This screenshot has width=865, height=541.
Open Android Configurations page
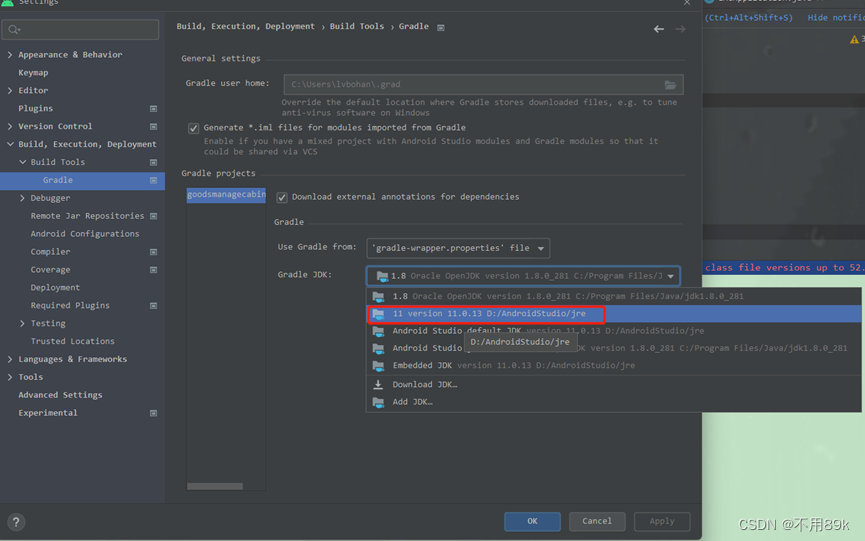click(x=85, y=234)
